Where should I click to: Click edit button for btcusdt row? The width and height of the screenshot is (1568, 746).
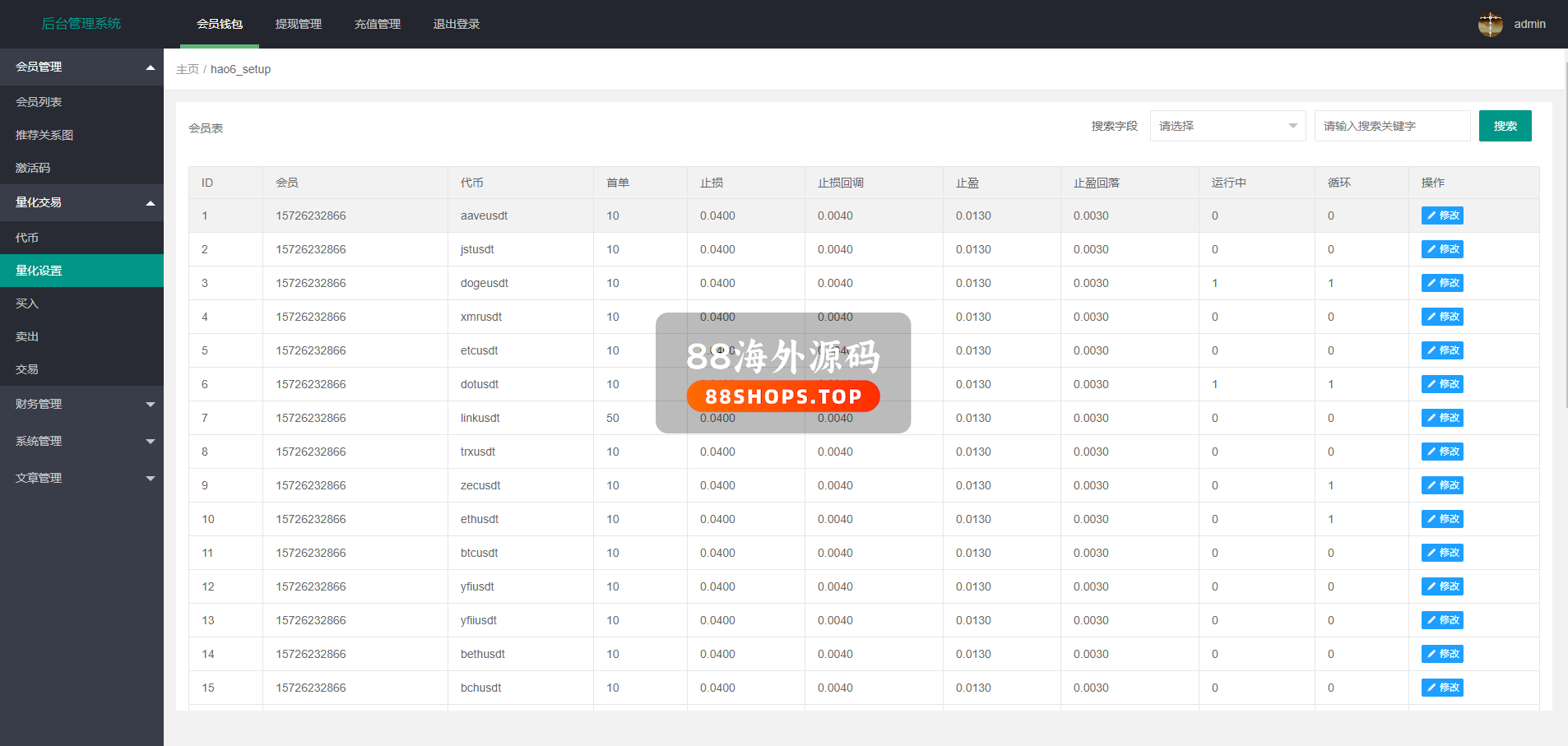1442,553
